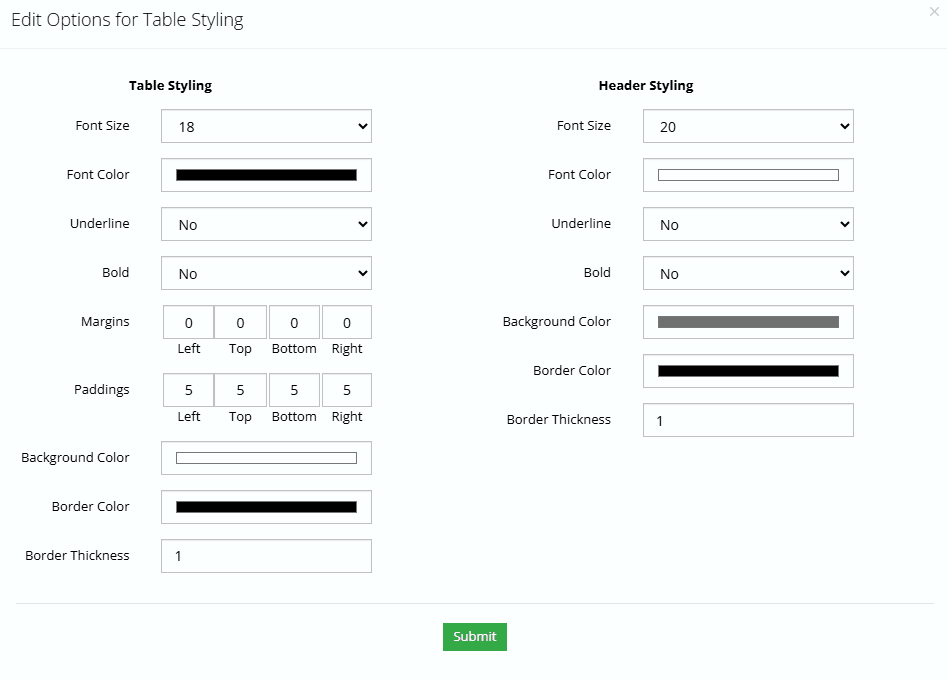The height and width of the screenshot is (680, 947).
Task: Open the Table Styling Underline dropdown
Action: click(266, 224)
